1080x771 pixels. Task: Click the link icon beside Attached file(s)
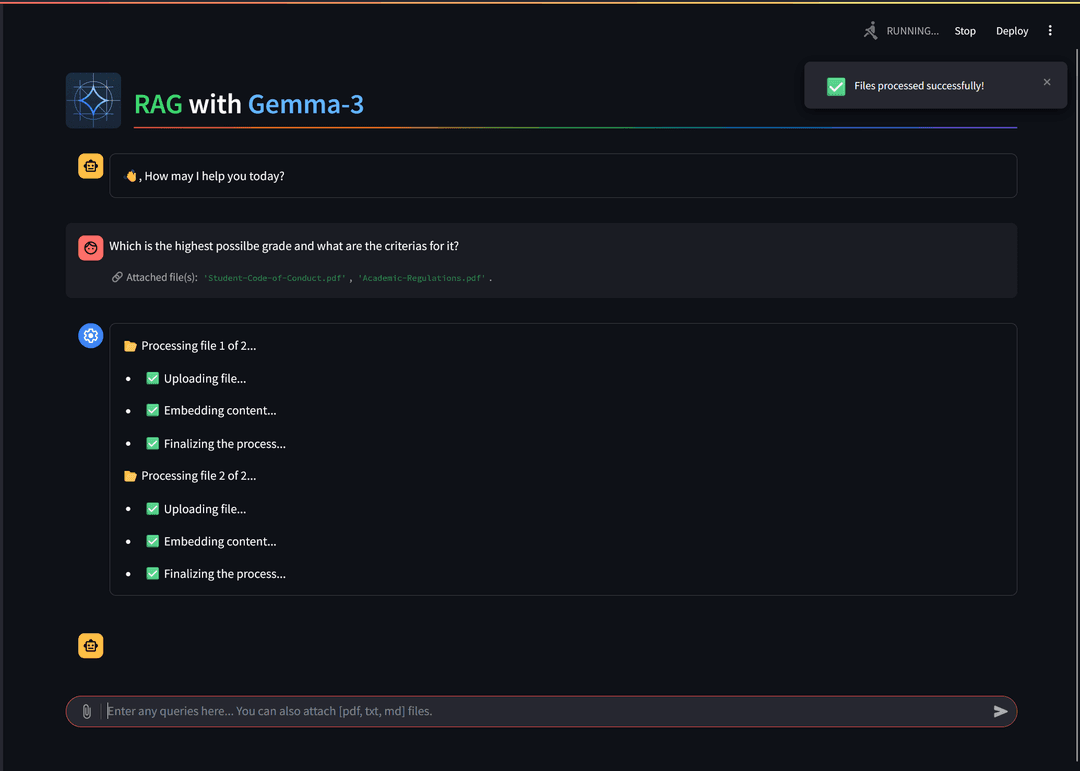[117, 277]
